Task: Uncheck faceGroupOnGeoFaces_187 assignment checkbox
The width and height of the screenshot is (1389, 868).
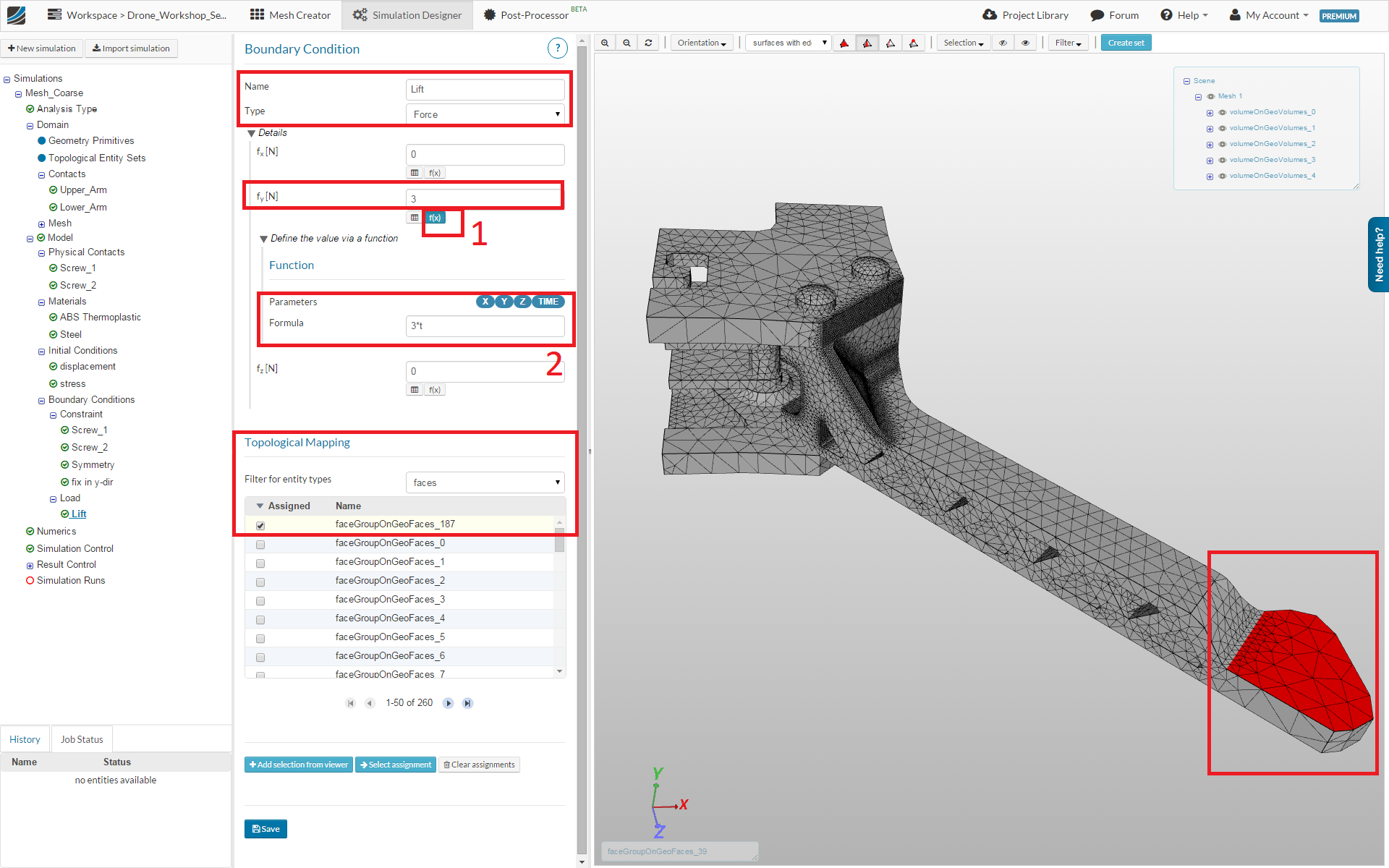Action: [260, 526]
